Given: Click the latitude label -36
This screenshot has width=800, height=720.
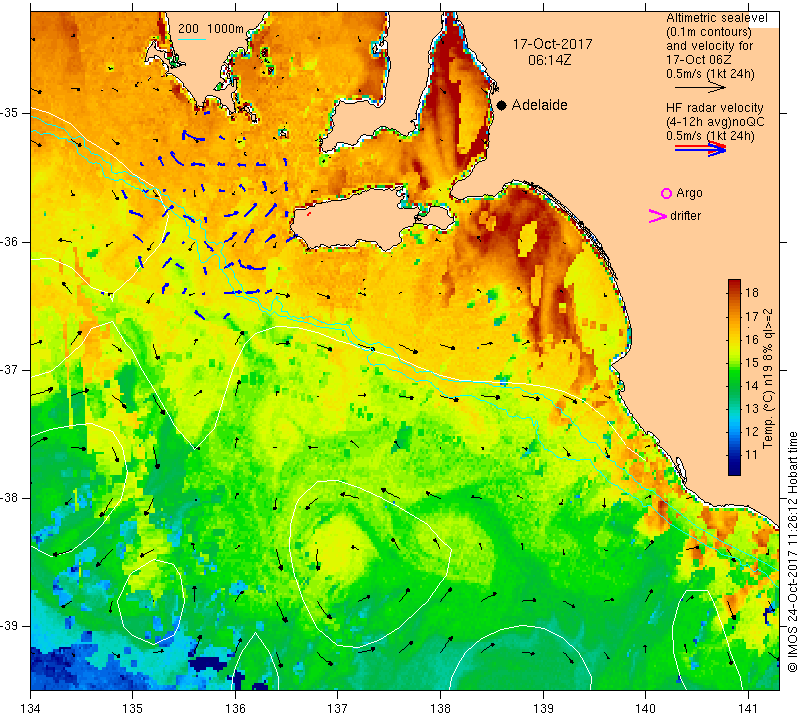Looking at the screenshot, I should click(x=9, y=241).
